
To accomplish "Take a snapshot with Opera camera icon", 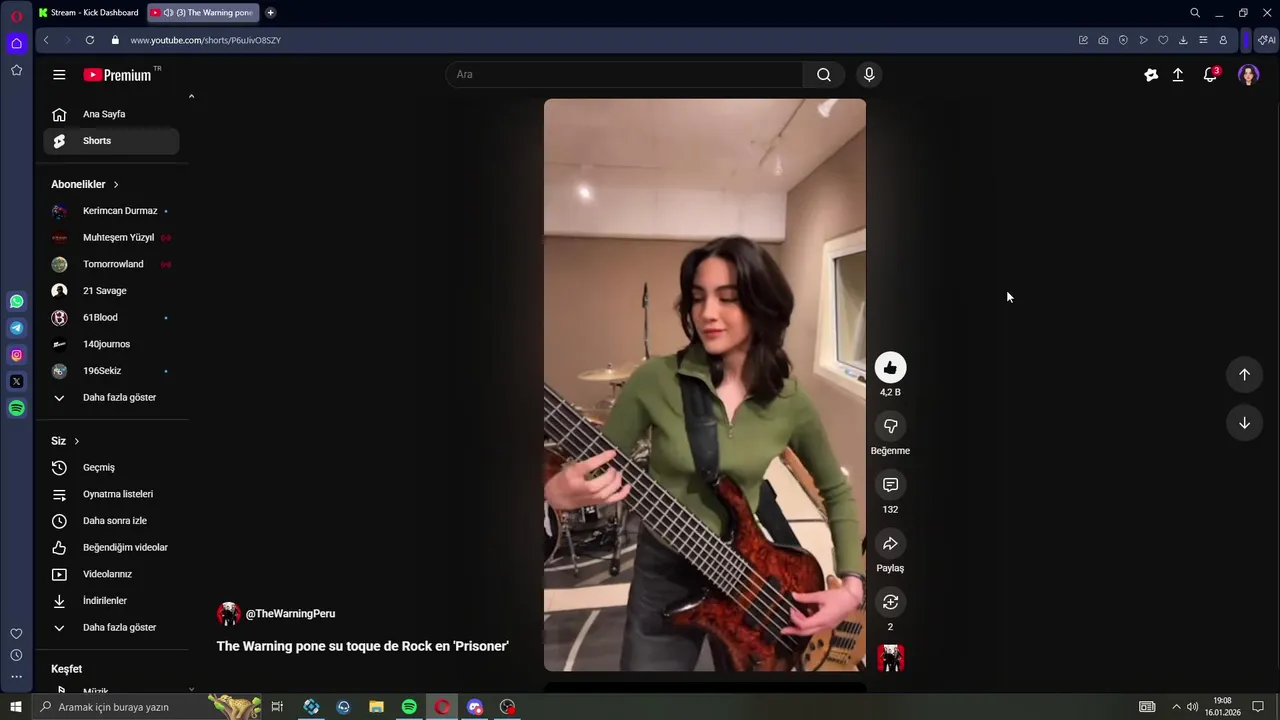I will pyautogui.click(x=1103, y=40).
